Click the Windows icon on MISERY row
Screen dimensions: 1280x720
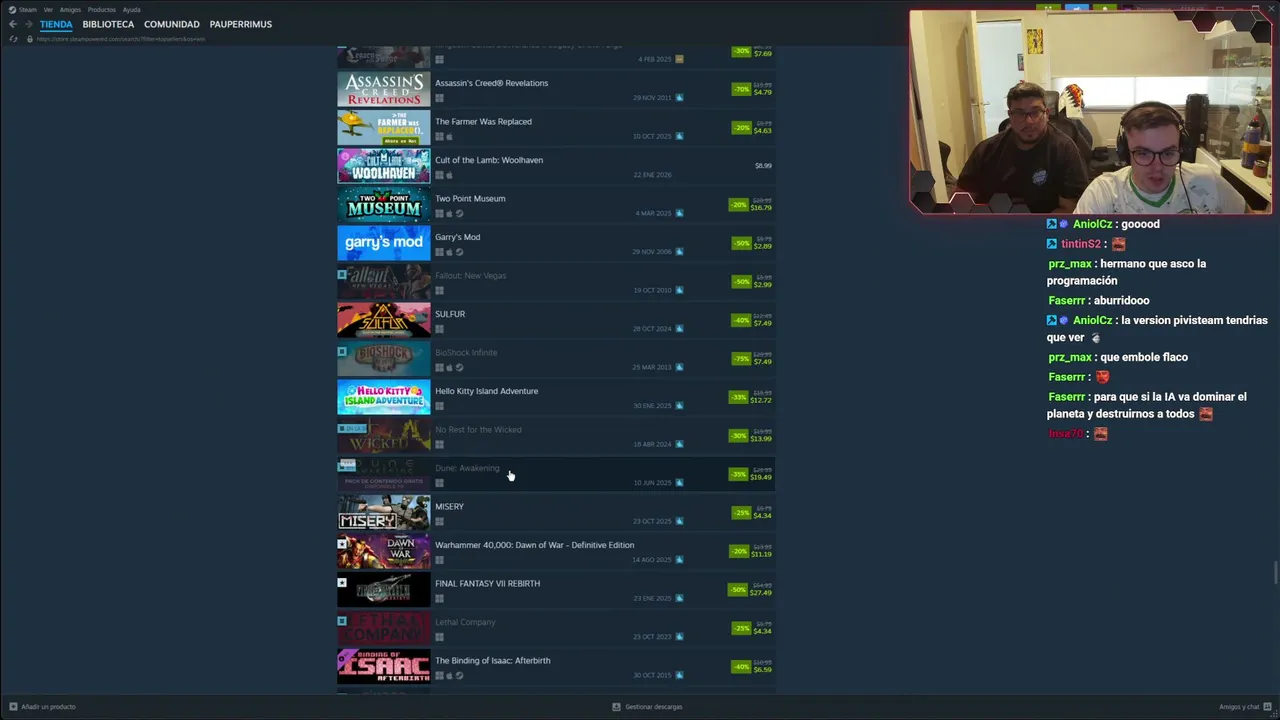pyautogui.click(x=439, y=522)
